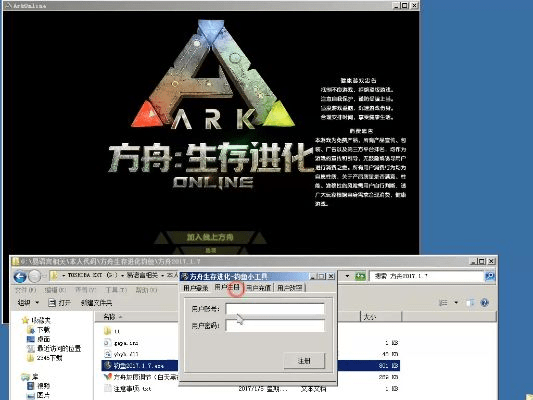Image resolution: width=533 pixels, height=400 pixels.
Task: Click the 收藏夹 favorites star icon
Action: pyautogui.click(x=25, y=320)
